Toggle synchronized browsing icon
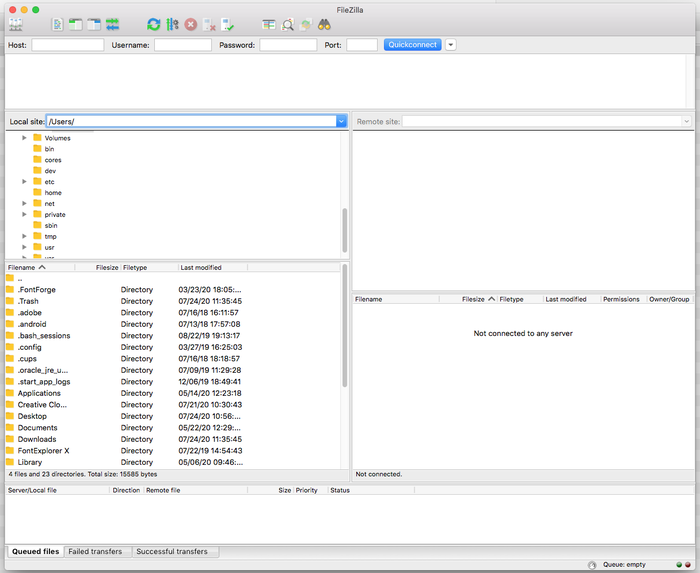This screenshot has width=700, height=573. [306, 25]
